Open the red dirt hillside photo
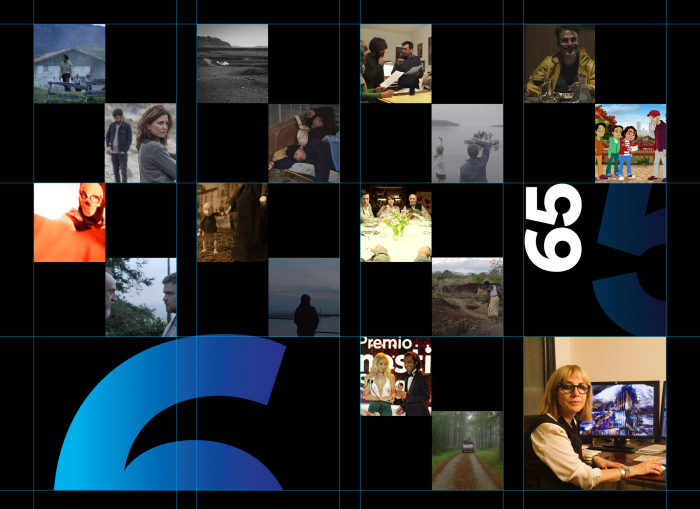 [x=467, y=297]
